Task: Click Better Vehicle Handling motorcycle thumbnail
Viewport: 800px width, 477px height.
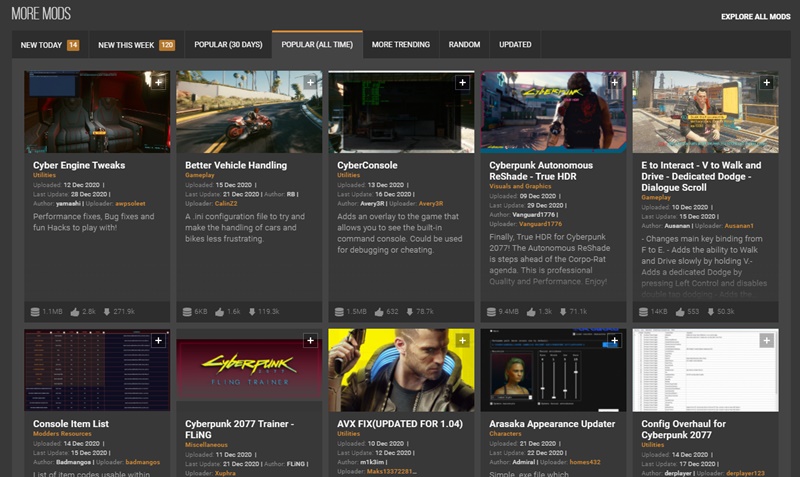Action: [x=249, y=112]
